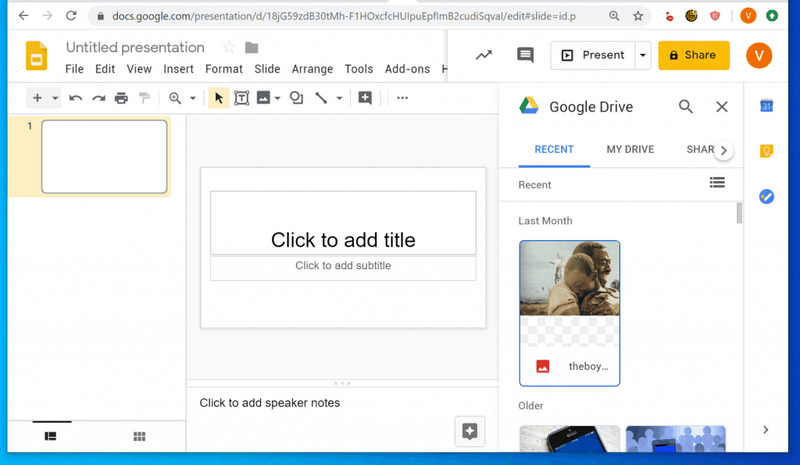This screenshot has height=465, width=800.
Task: Open the comment history icon
Action: [526, 55]
